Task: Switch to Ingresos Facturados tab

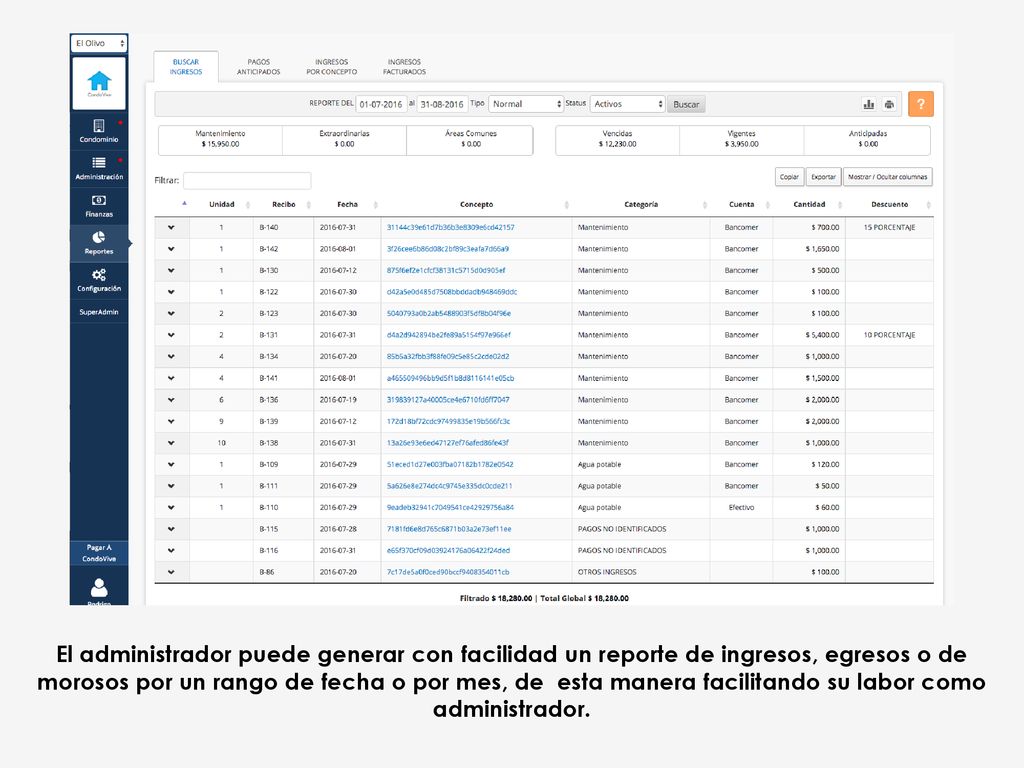Action: pyautogui.click(x=404, y=67)
